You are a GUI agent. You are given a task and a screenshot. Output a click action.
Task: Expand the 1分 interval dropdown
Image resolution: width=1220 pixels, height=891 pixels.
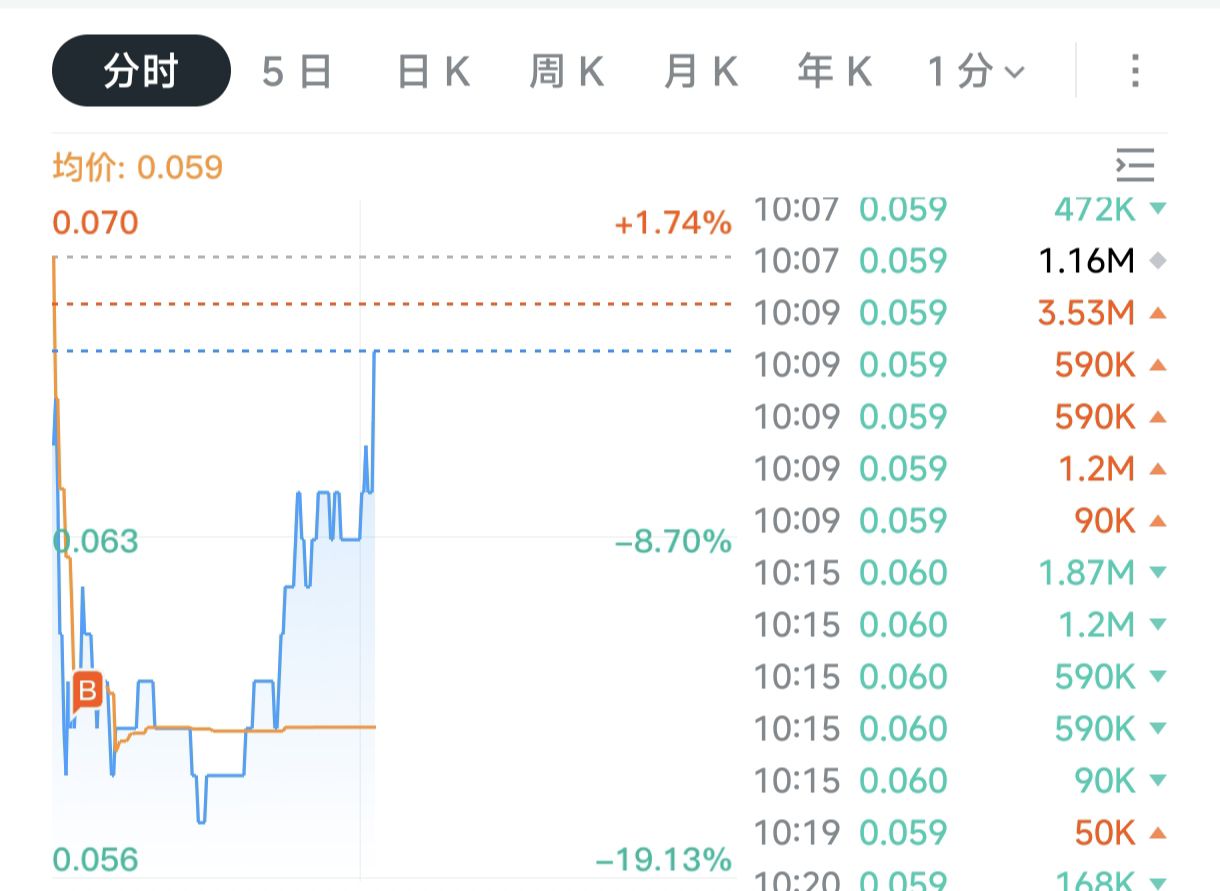(x=976, y=71)
